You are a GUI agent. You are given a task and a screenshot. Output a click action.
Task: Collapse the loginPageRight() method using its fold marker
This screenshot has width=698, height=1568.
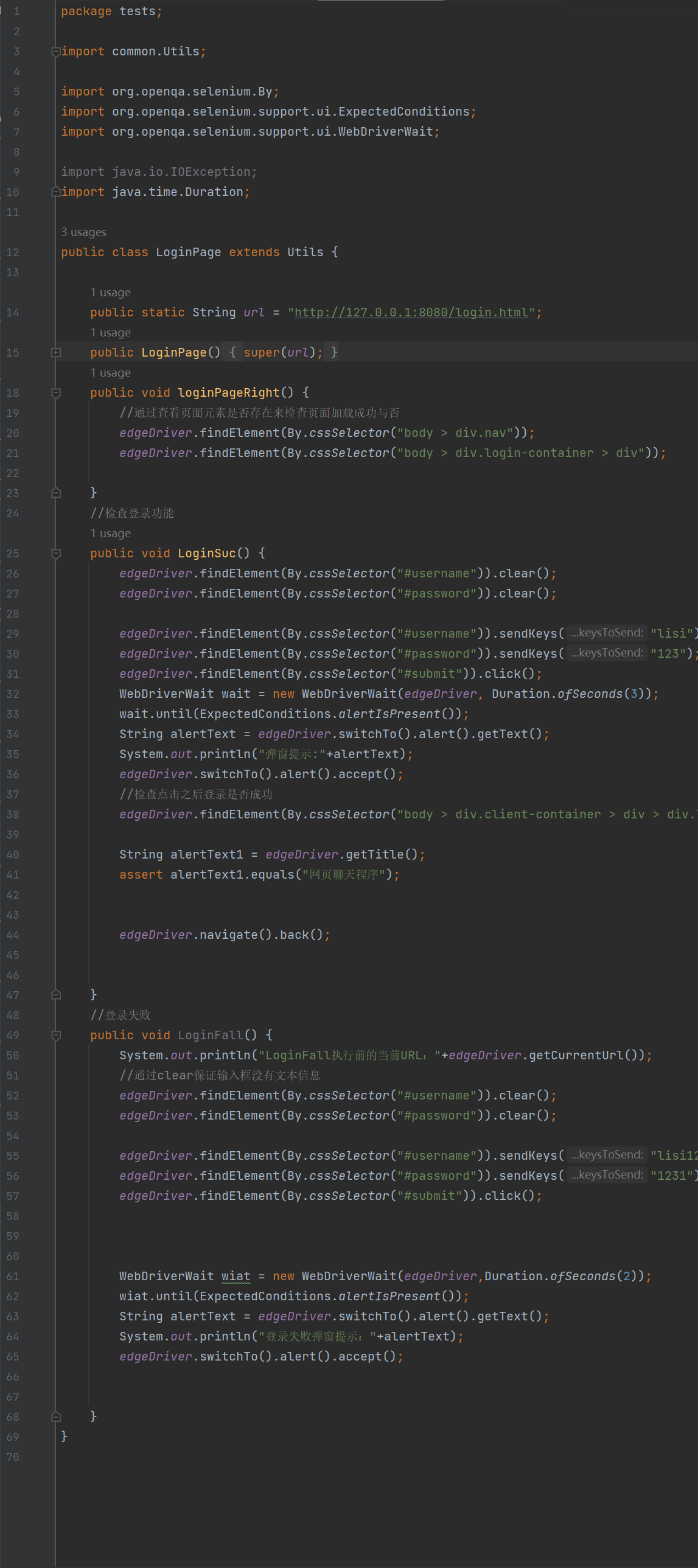click(x=56, y=392)
